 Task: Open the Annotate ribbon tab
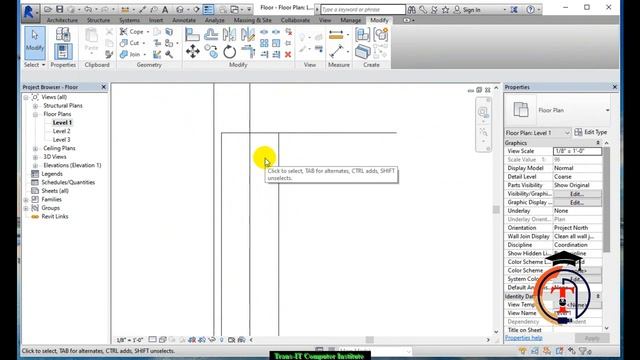[x=184, y=20]
